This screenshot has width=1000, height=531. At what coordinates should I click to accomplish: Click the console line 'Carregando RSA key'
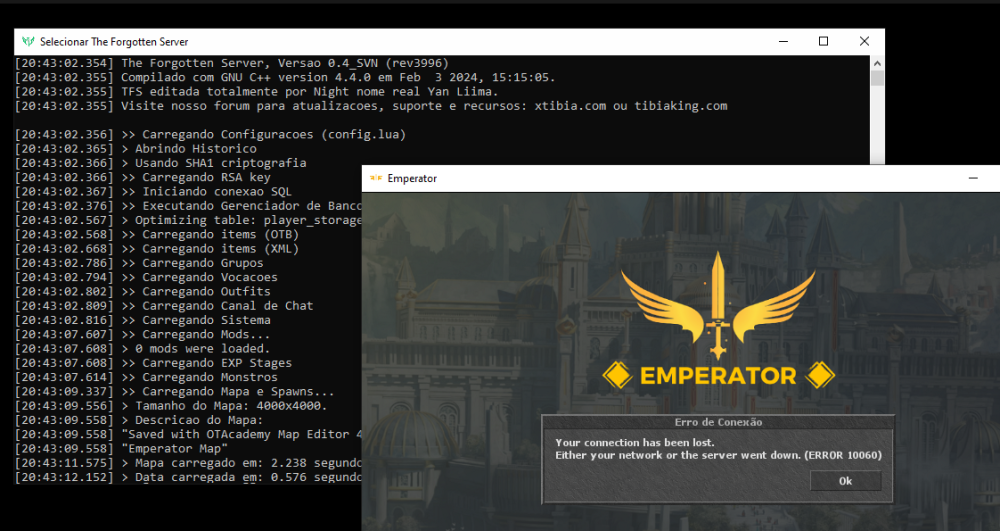(x=143, y=177)
